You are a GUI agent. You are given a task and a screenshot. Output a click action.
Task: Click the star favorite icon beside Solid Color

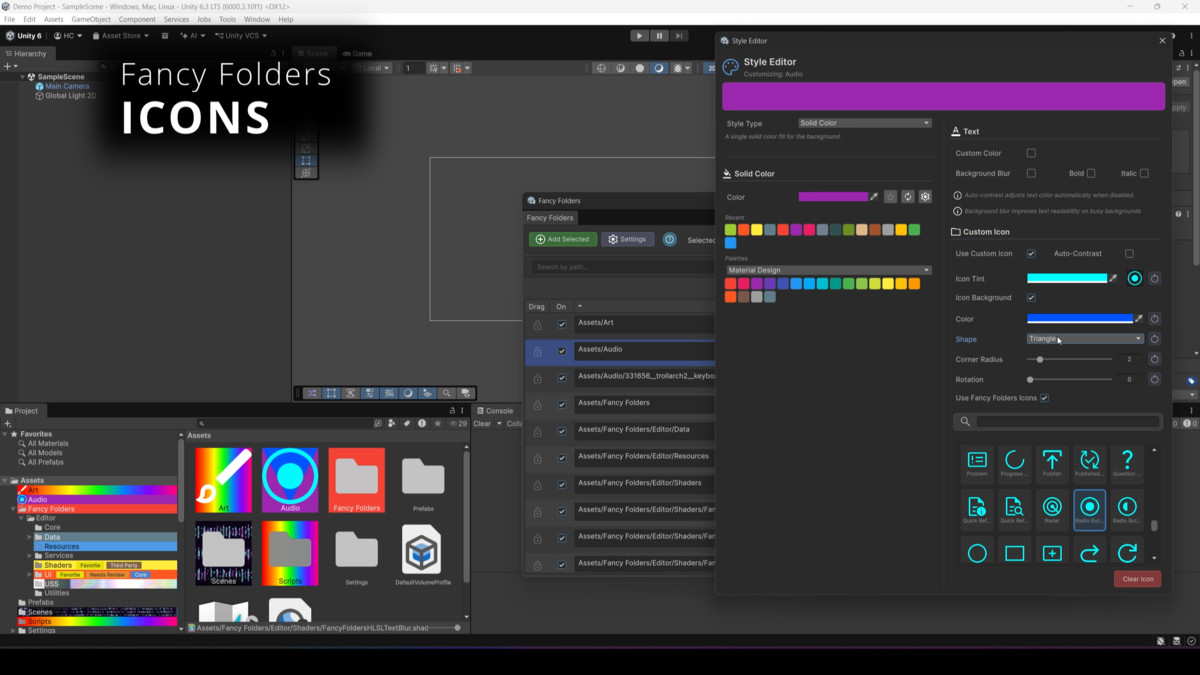pyautogui.click(x=890, y=197)
